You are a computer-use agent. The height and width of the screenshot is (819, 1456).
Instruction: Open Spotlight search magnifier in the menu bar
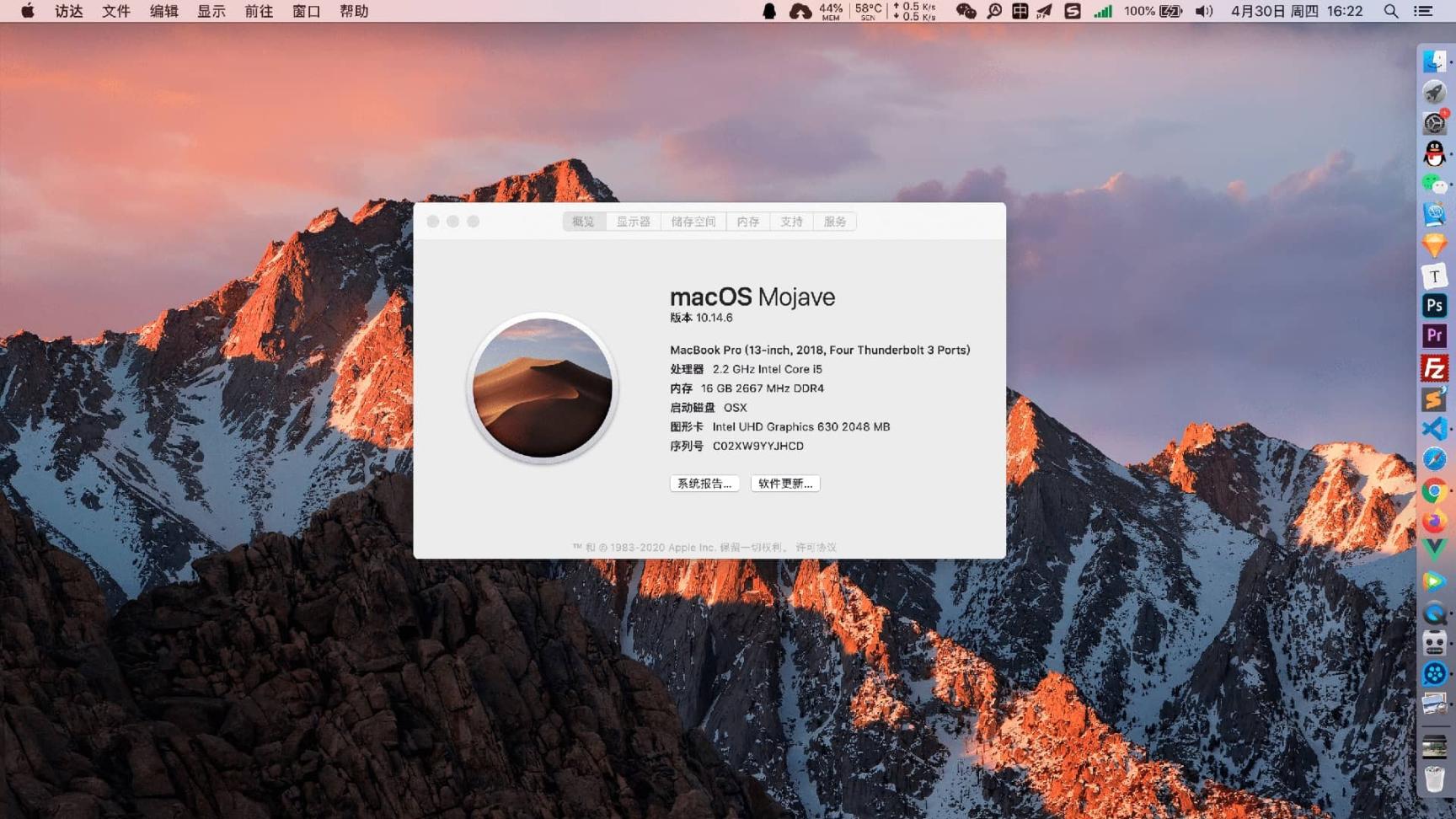tap(1391, 11)
